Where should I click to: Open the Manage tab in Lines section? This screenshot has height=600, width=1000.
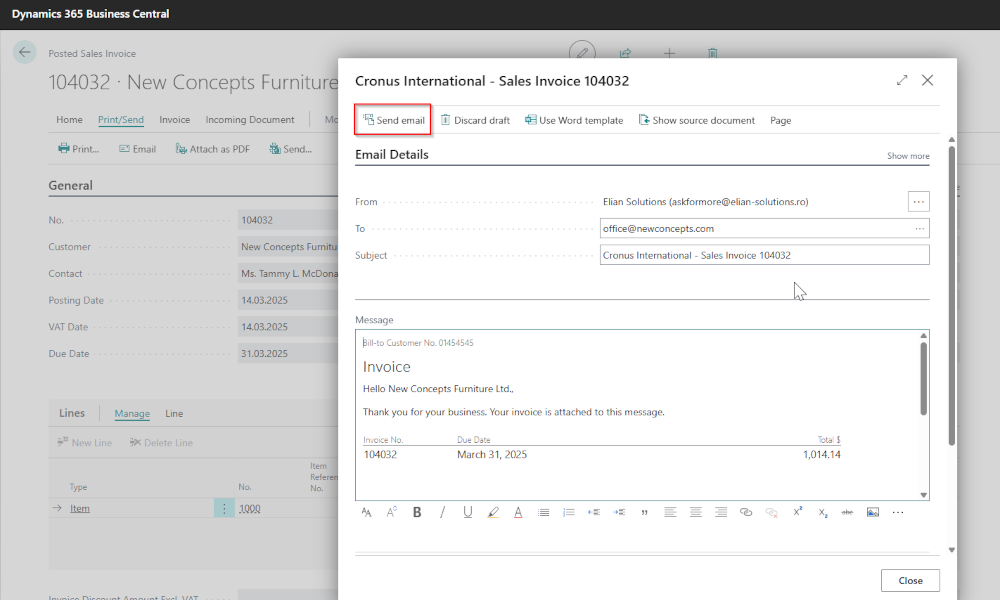pyautogui.click(x=132, y=413)
